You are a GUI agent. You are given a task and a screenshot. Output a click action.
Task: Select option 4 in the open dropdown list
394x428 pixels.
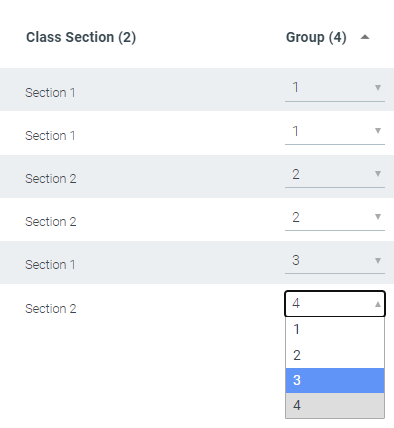tap(335, 405)
